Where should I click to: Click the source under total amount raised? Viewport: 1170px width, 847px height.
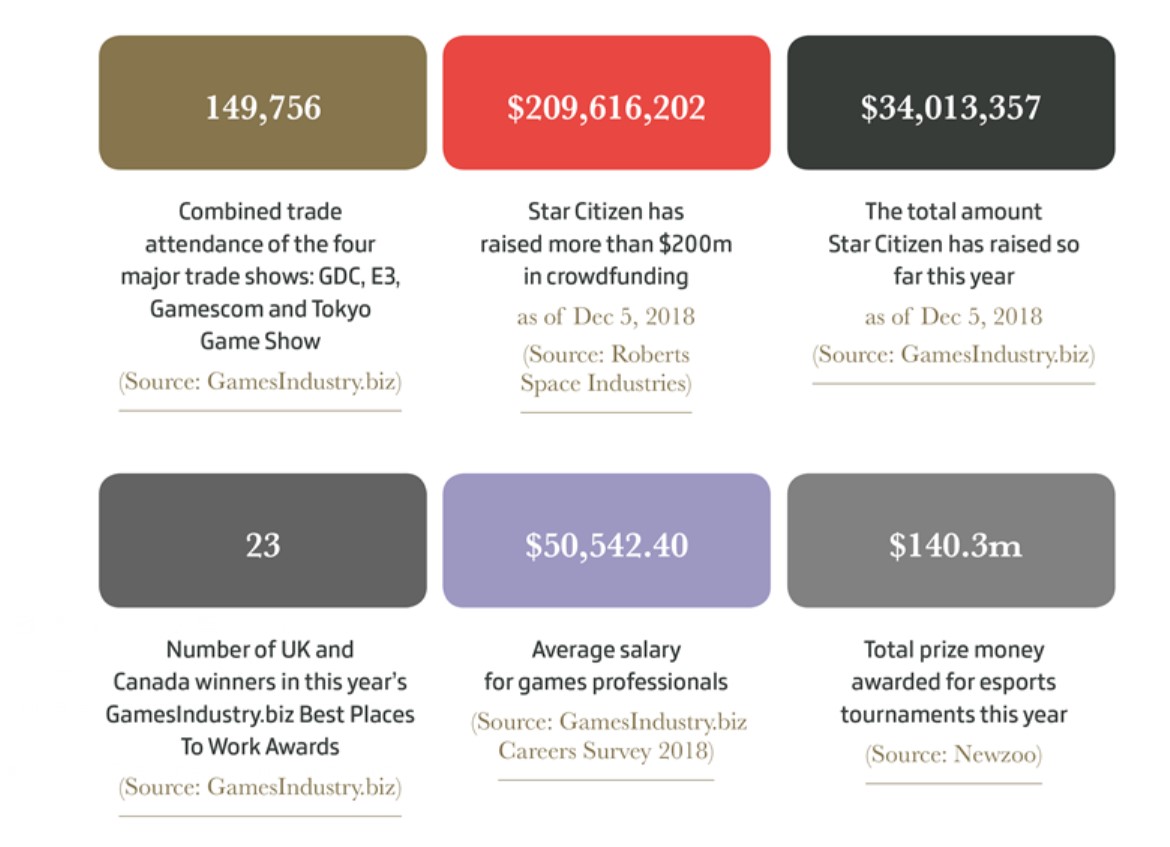pyautogui.click(x=954, y=354)
